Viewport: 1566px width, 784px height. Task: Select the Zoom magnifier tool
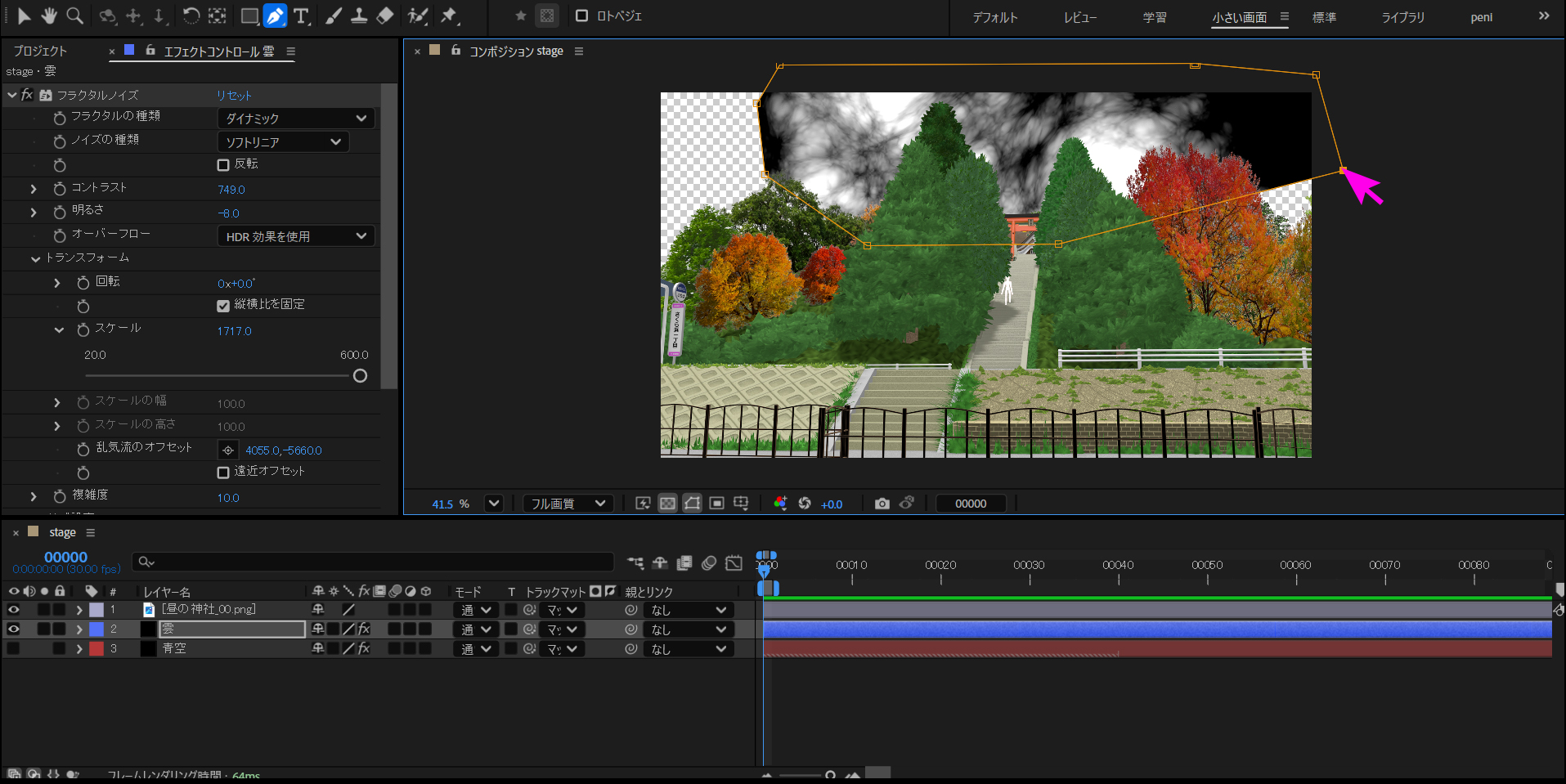[x=74, y=16]
